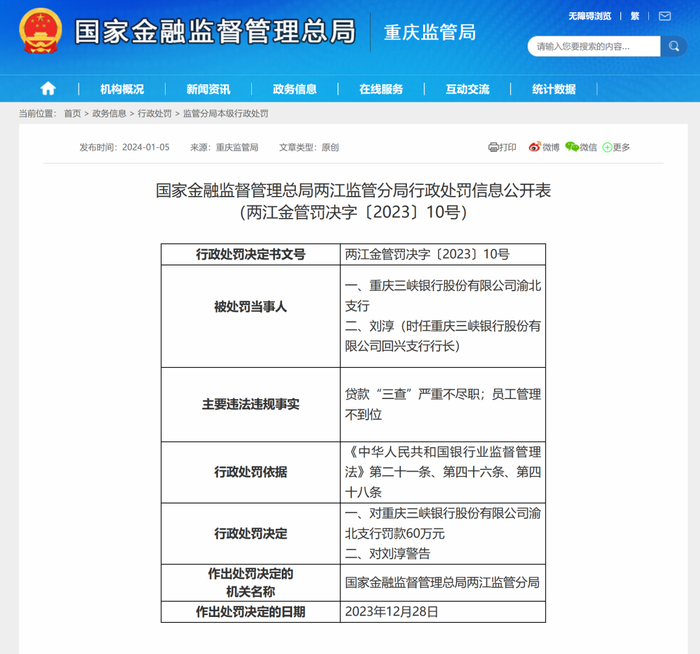Open the 在线服务 menu
The height and width of the screenshot is (654, 700).
381,89
